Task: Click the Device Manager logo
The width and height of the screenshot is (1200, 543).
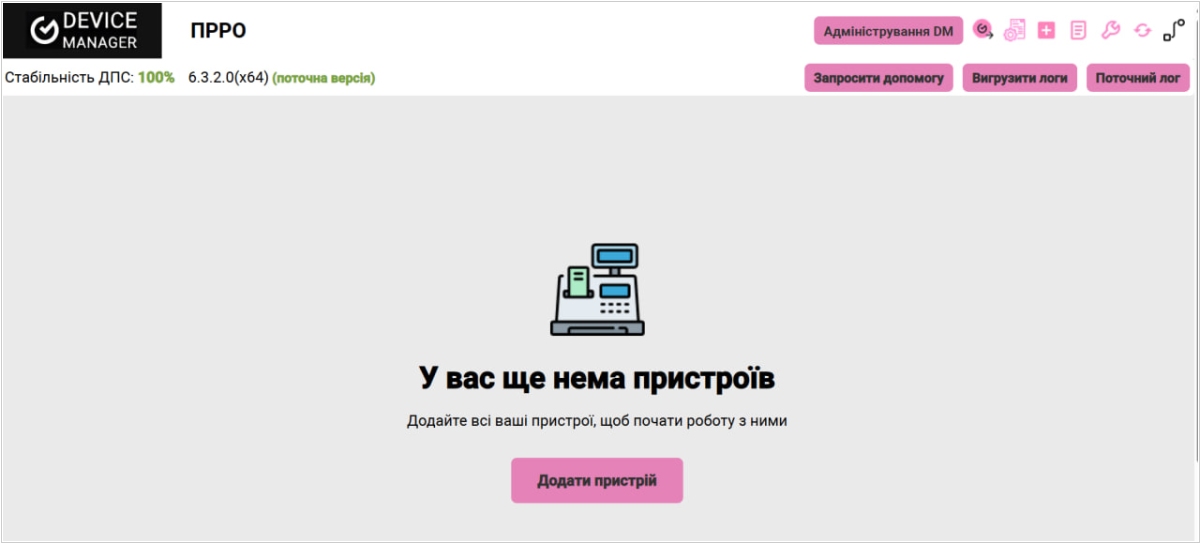Action: [x=82, y=31]
